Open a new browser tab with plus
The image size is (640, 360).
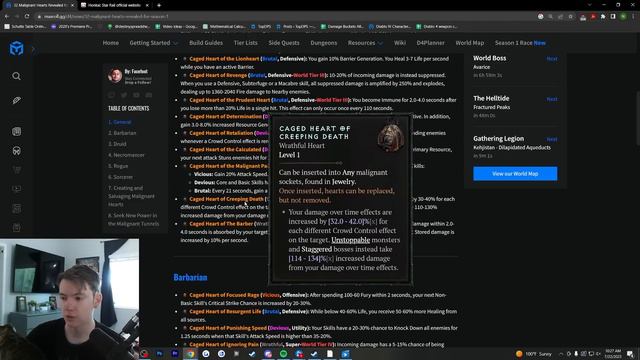point(159,5)
